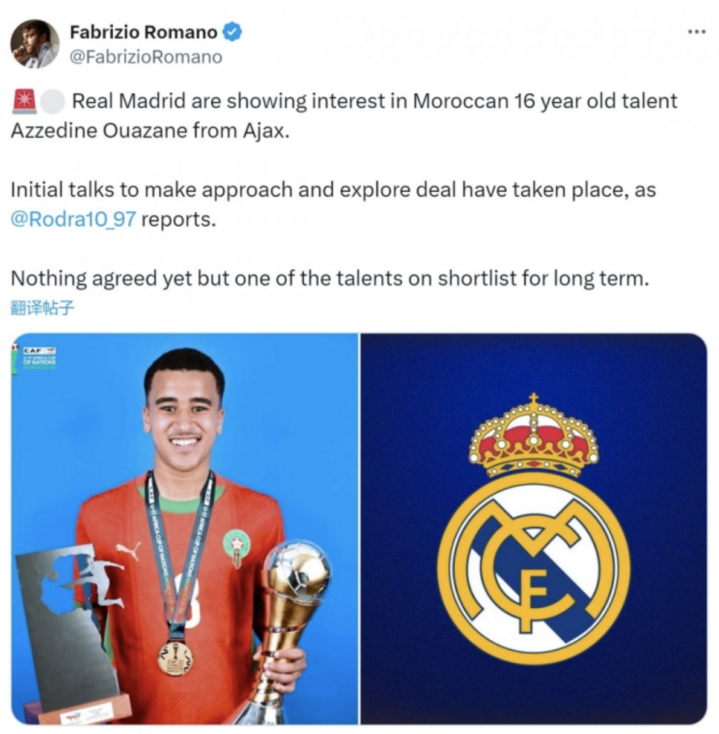Screen dimensions: 719x734
Task: Click the Morocco federation badge on jersey
Action: [x=236, y=547]
